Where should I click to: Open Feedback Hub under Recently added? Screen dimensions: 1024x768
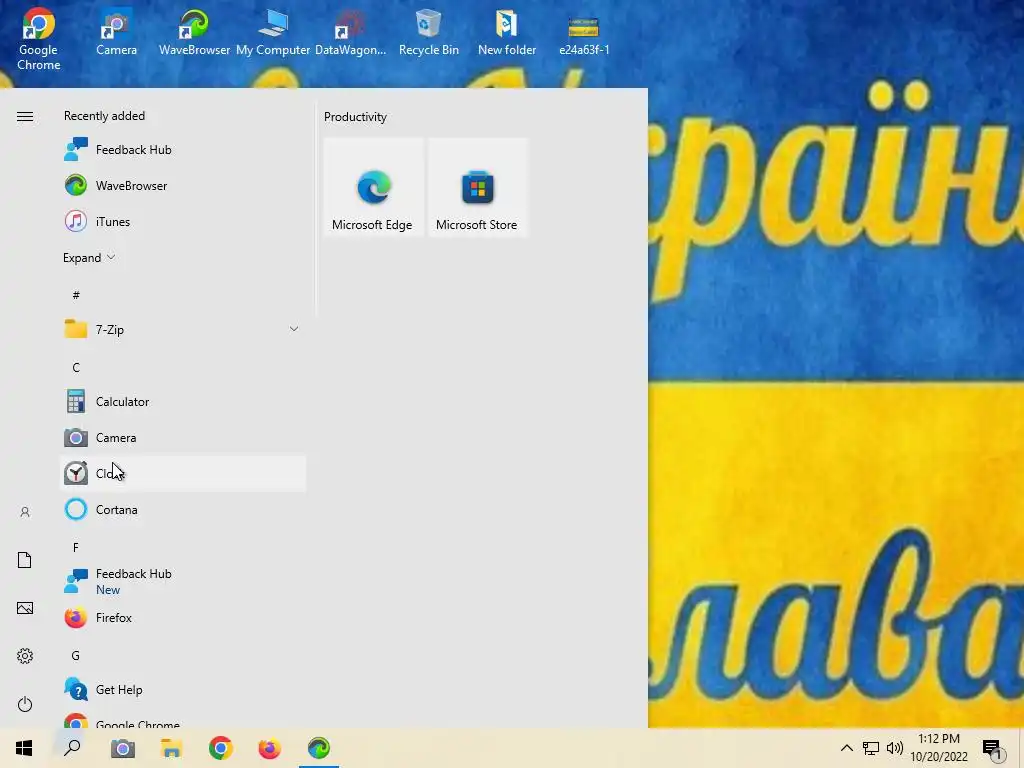pos(183,150)
